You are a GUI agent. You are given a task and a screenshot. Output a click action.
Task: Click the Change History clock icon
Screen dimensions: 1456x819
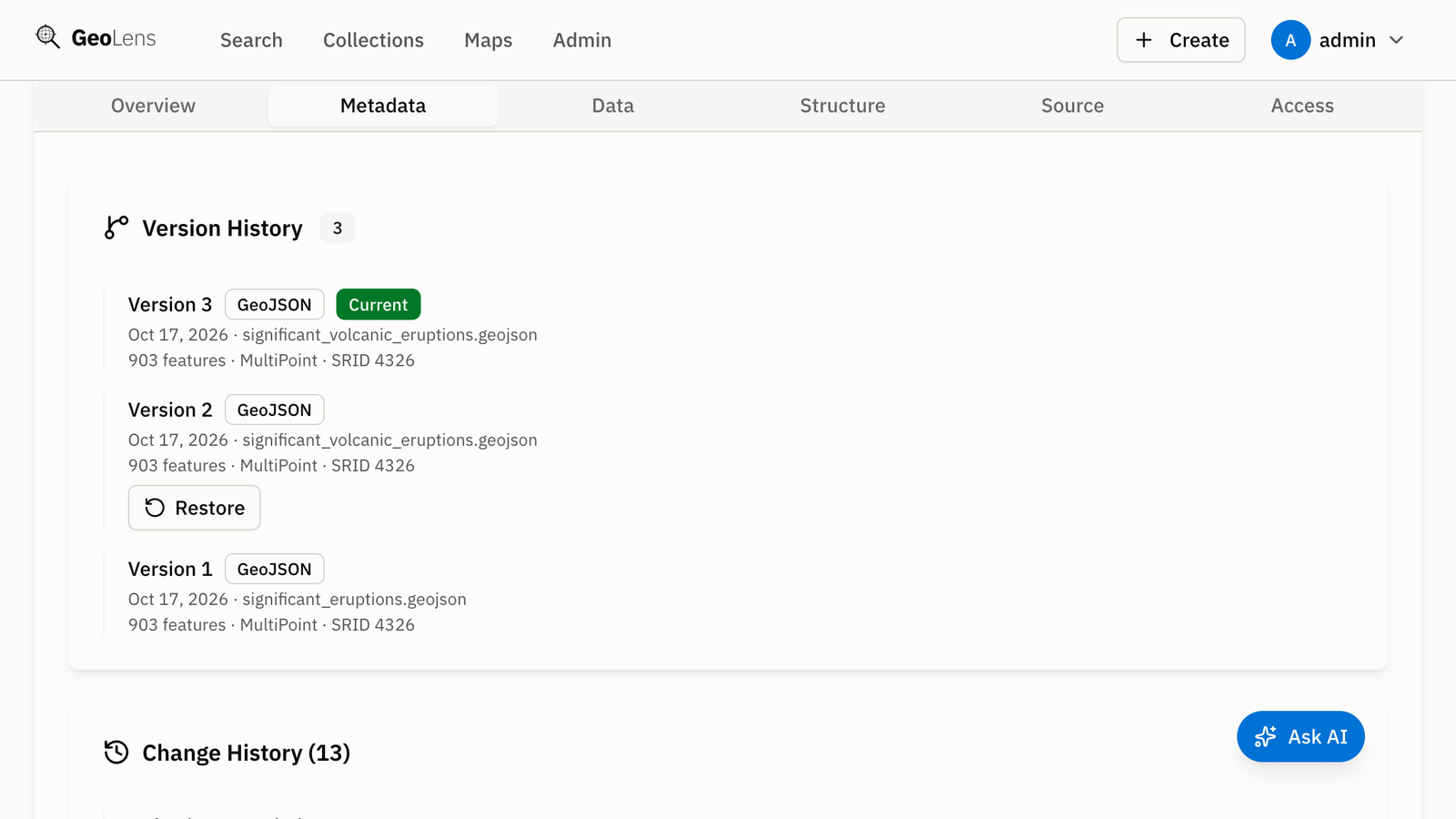(116, 753)
